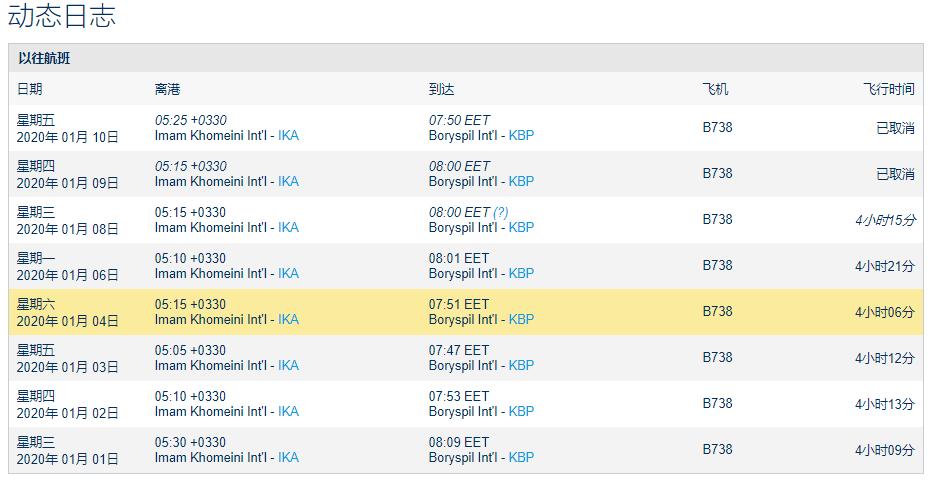Click the IKA link for 02 January flight
This screenshot has height=485, width=930.
coord(288,411)
